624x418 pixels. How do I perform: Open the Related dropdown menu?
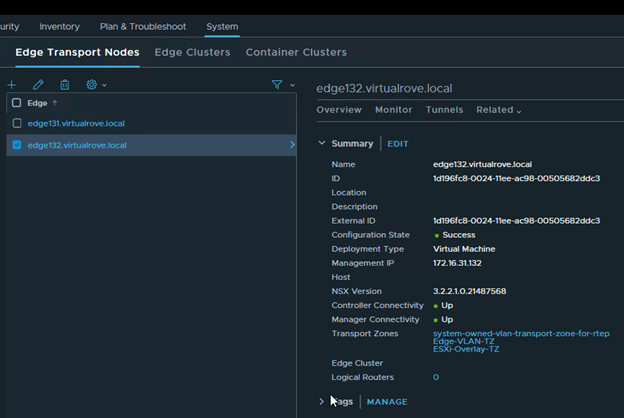point(498,110)
